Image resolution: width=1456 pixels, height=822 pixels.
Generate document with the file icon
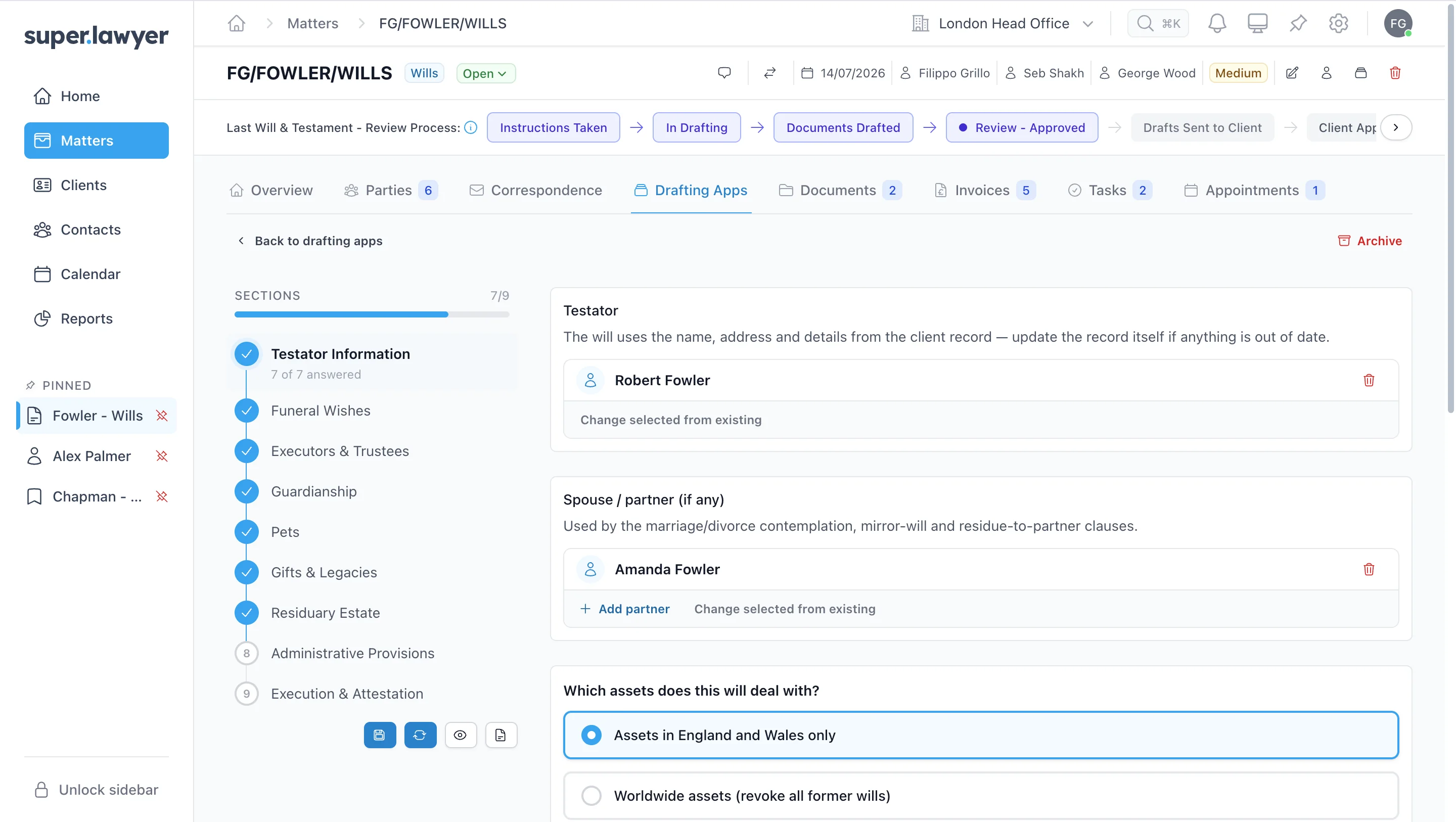(x=501, y=735)
